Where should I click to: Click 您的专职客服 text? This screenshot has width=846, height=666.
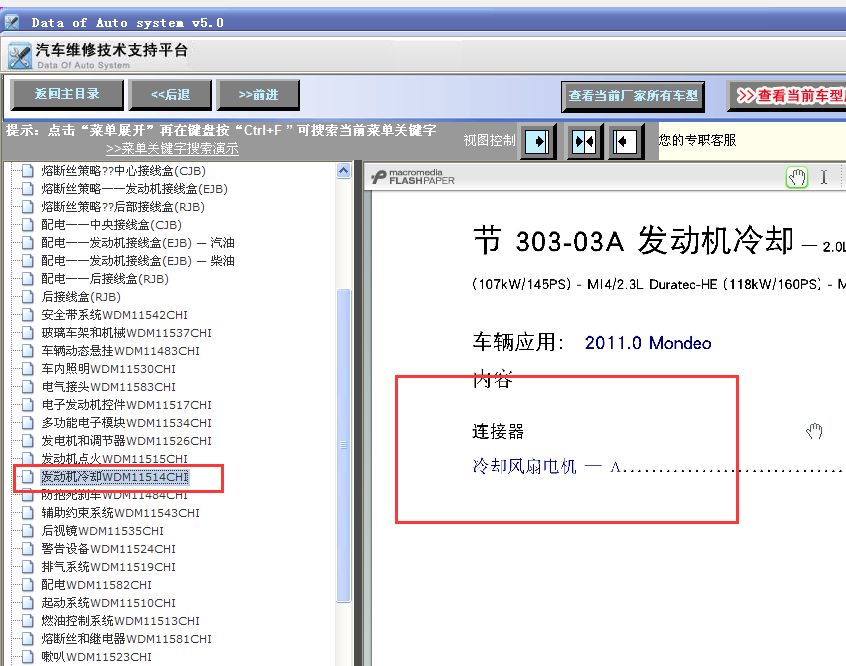pyautogui.click(x=697, y=140)
